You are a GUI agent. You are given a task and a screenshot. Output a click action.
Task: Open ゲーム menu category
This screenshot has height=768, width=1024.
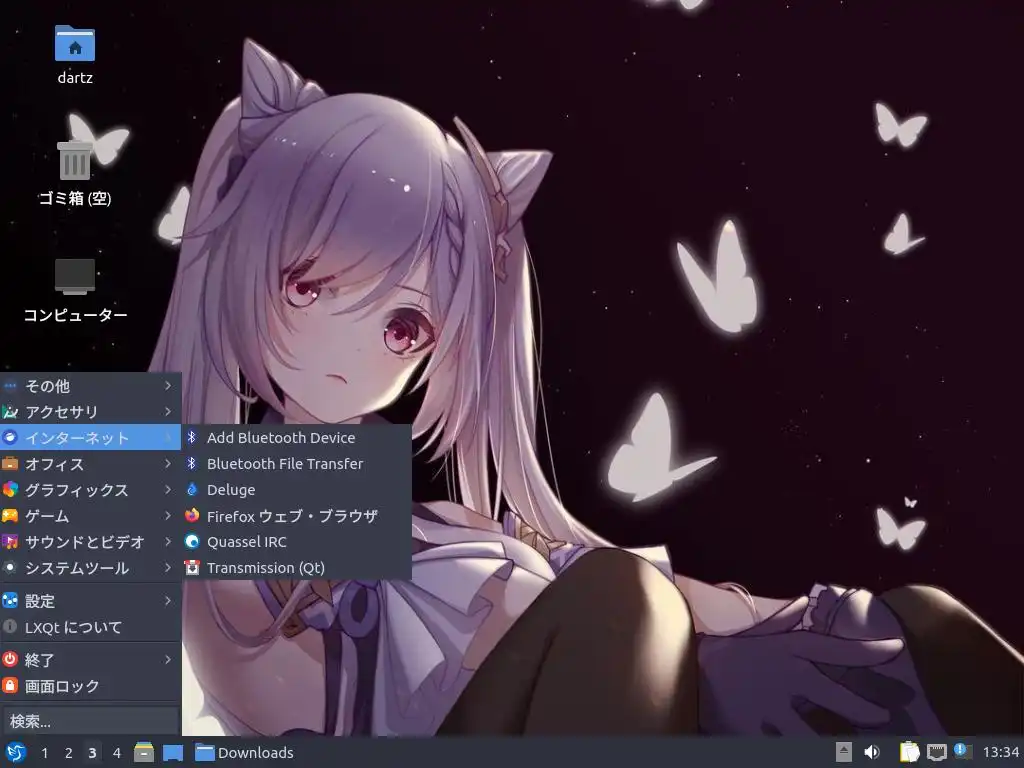click(90, 516)
